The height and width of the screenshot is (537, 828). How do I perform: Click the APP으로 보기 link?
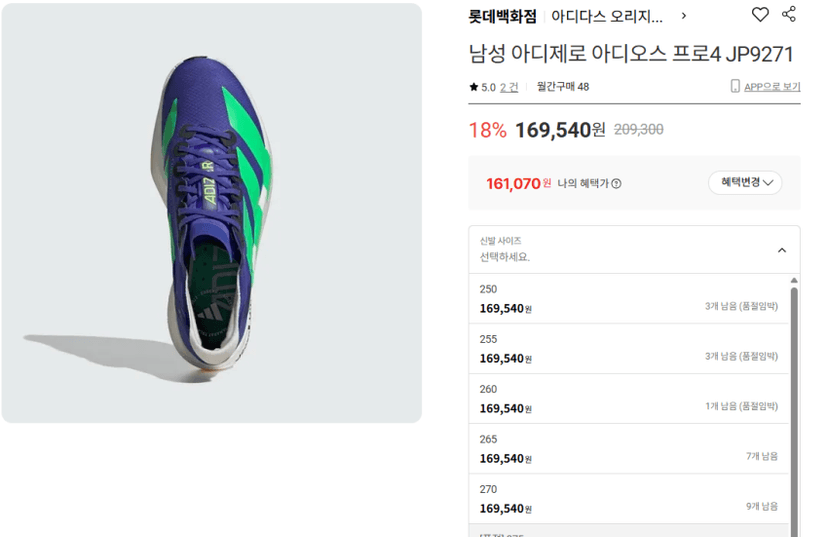772,87
